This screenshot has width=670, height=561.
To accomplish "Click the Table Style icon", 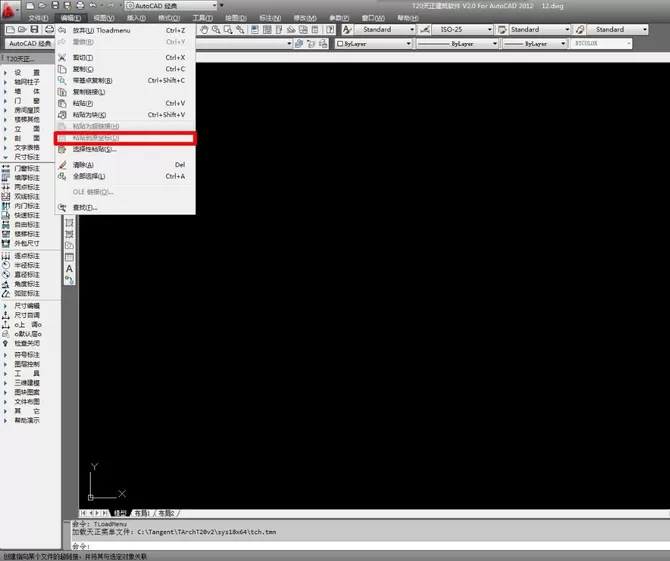I will click(x=502, y=29).
